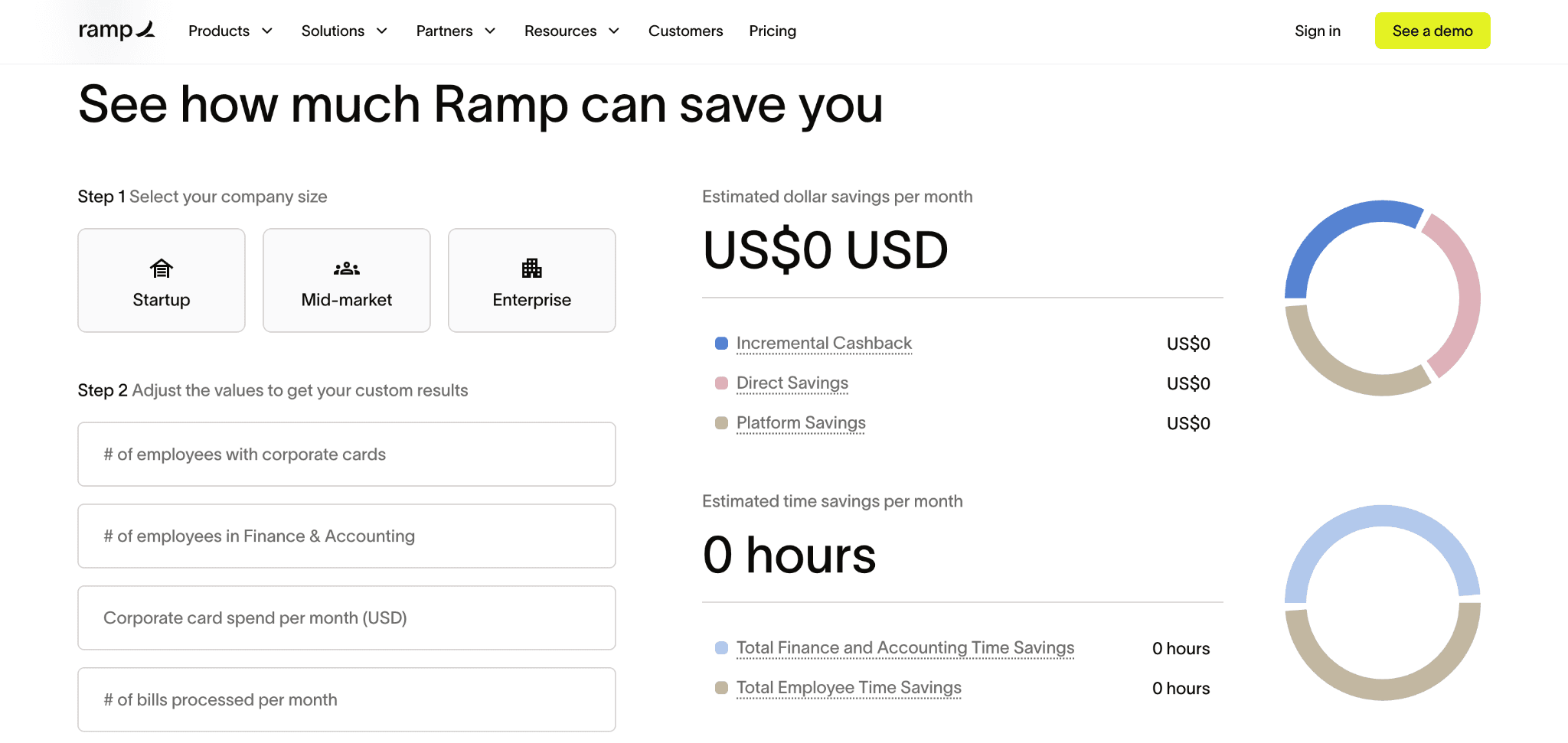Image resolution: width=1568 pixels, height=743 pixels.
Task: Choose the Startup company size card
Action: (x=162, y=280)
